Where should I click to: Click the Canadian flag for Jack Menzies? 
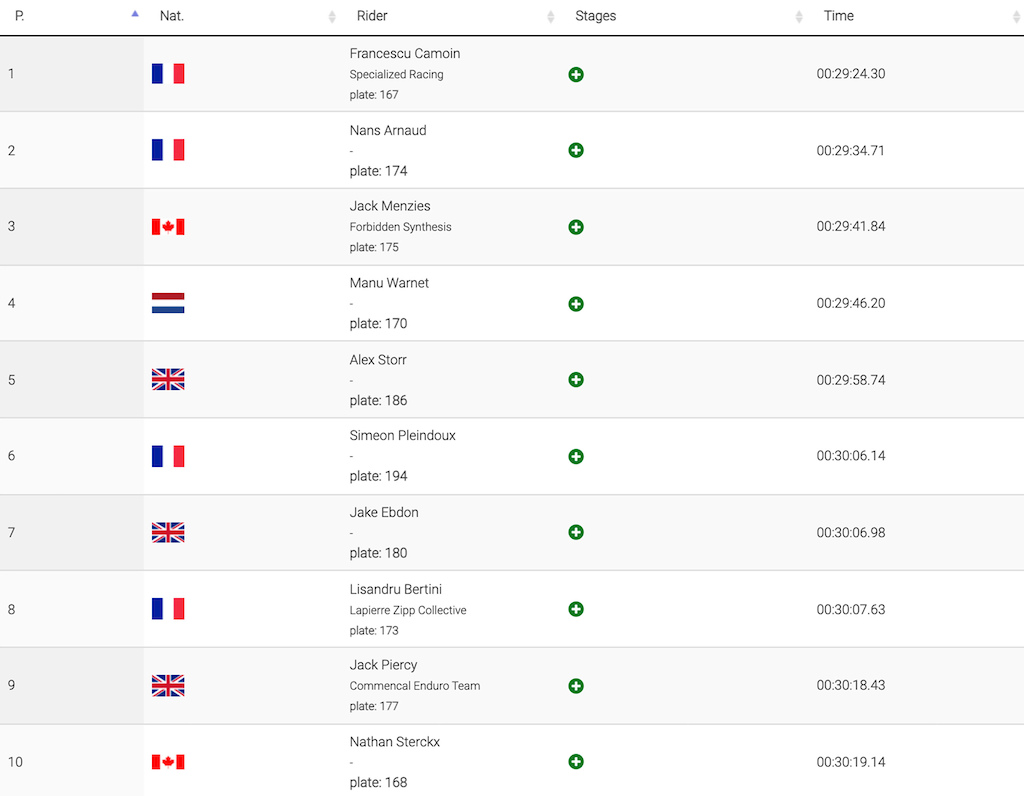click(168, 227)
